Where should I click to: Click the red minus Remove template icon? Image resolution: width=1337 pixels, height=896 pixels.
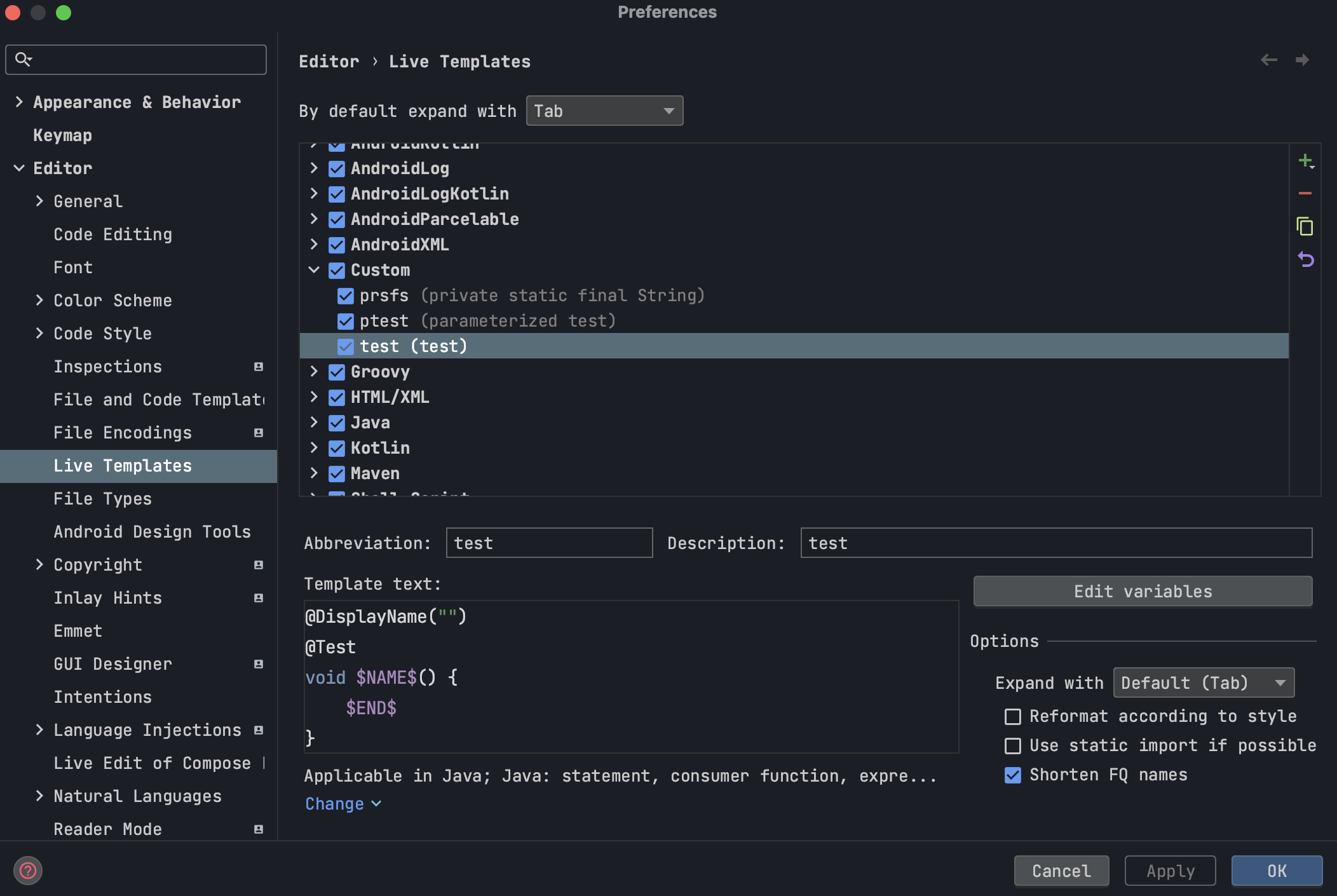pyautogui.click(x=1305, y=193)
